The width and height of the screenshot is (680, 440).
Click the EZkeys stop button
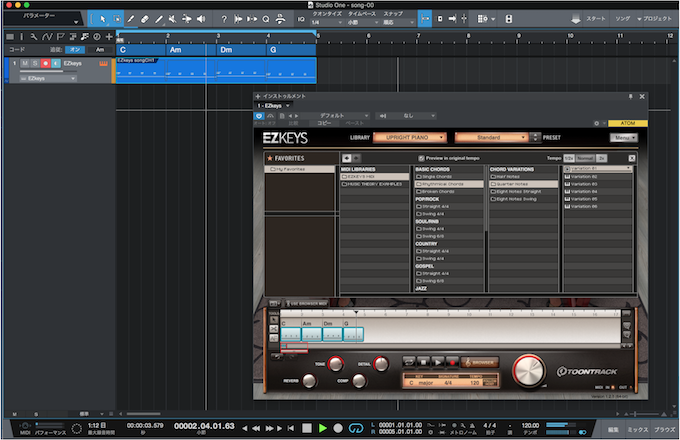click(423, 362)
